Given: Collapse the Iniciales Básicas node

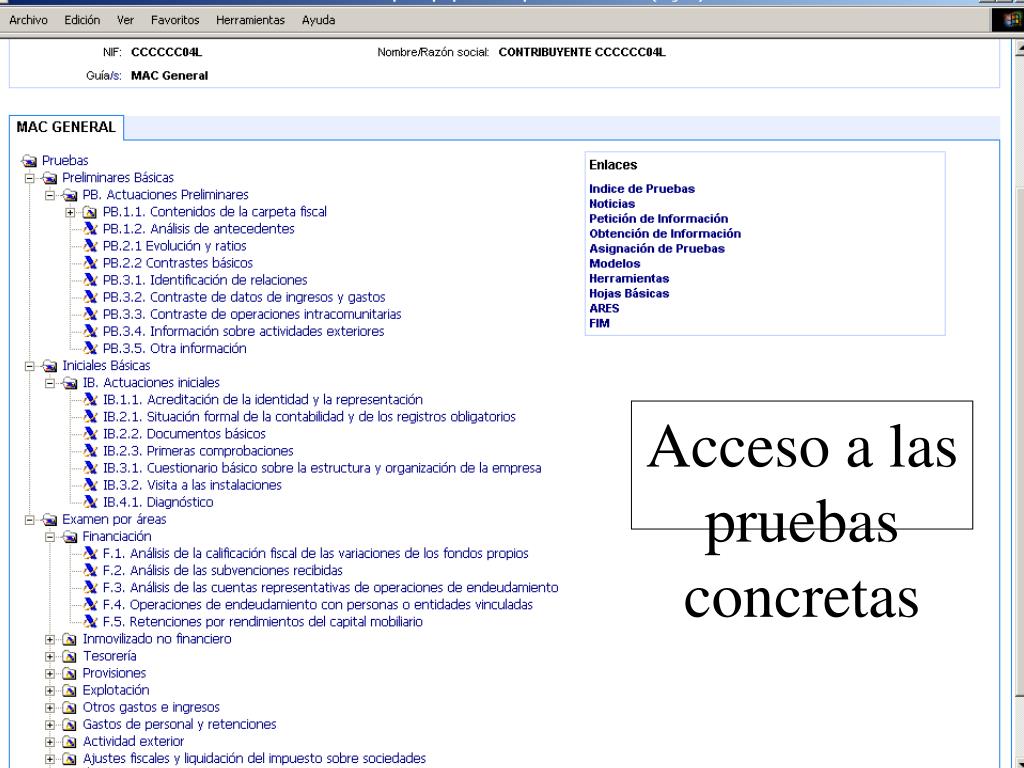Looking at the screenshot, I should tap(29, 366).
